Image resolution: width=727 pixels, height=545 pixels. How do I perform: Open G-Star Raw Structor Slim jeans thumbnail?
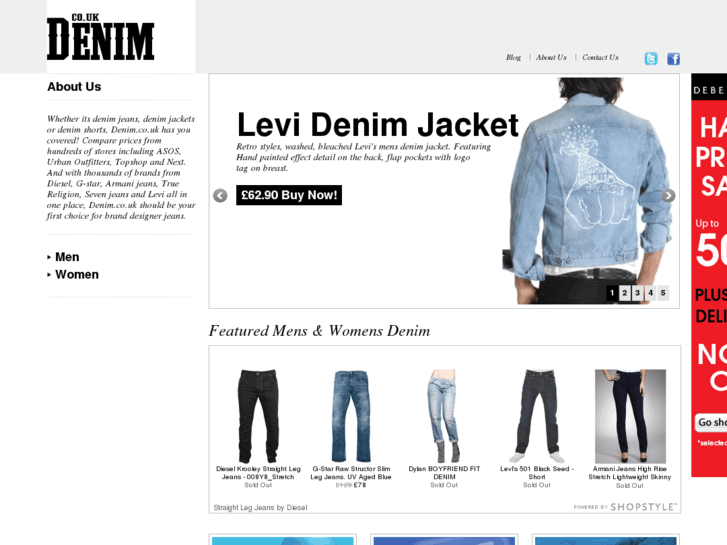point(351,416)
